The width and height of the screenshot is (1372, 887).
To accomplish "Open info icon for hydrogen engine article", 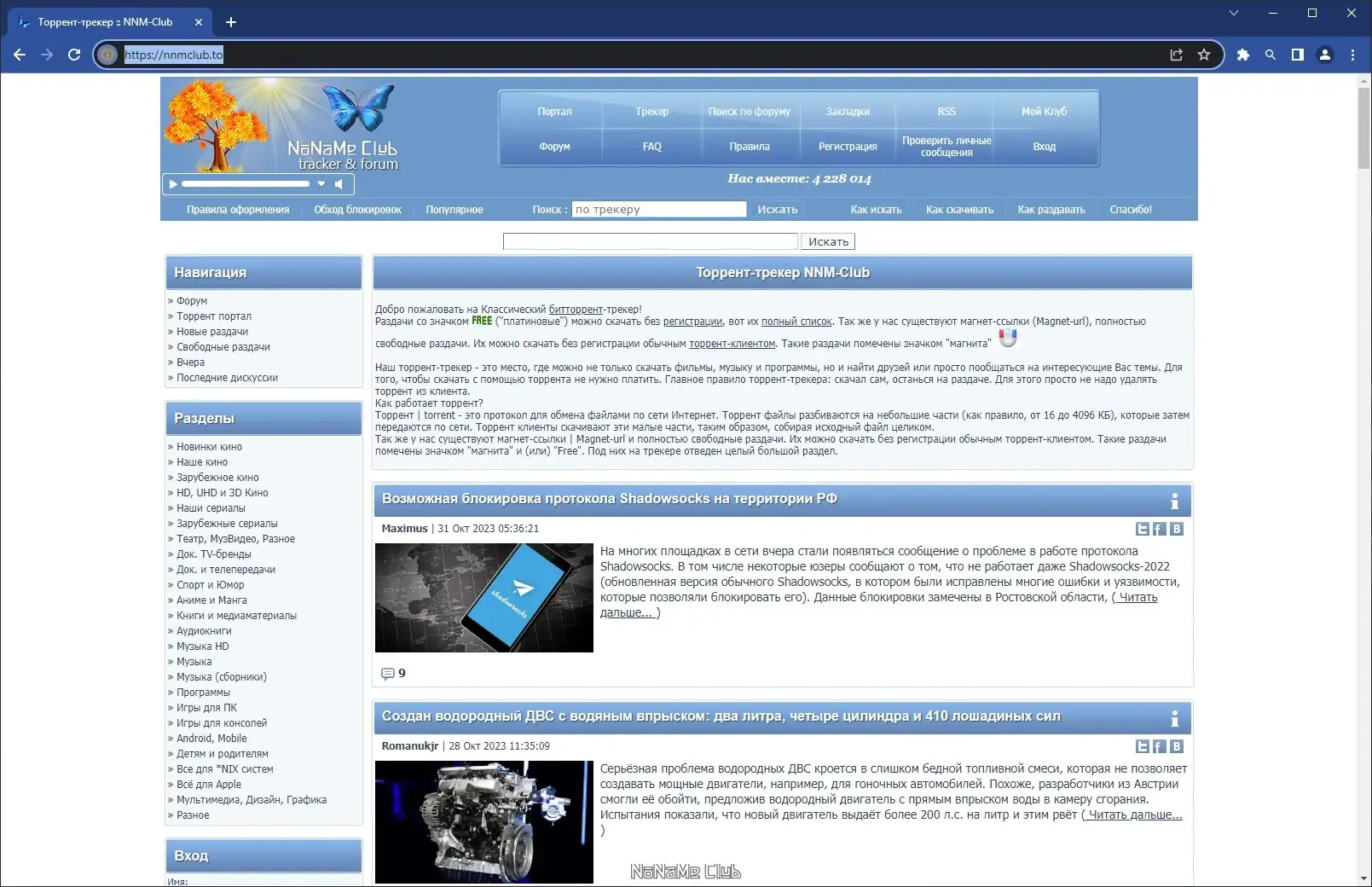I will click(1174, 718).
